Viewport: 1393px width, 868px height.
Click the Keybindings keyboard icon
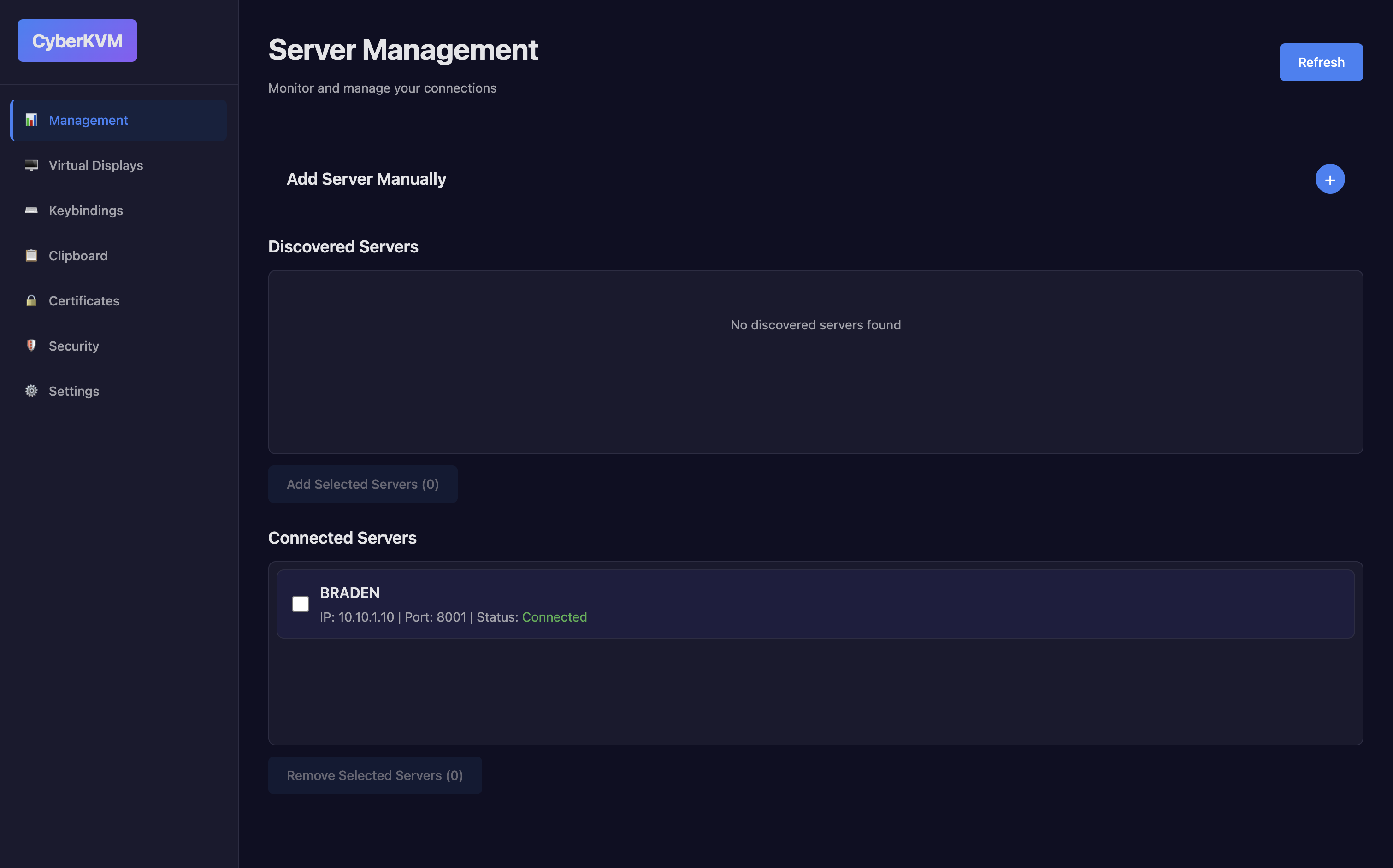click(x=32, y=210)
